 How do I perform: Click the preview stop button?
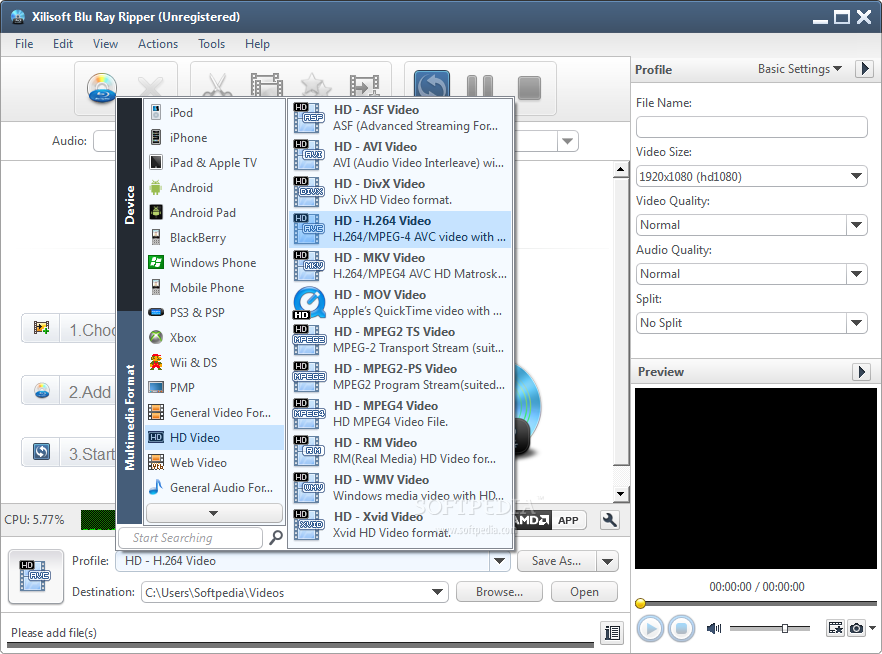pos(681,628)
